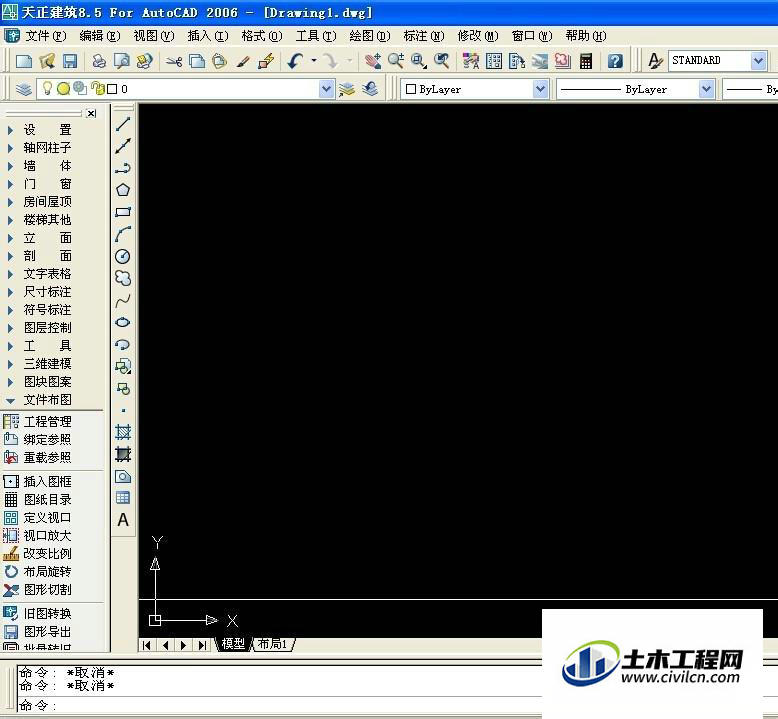Click the Save icon in toolbar
778x719 pixels.
tap(70, 61)
